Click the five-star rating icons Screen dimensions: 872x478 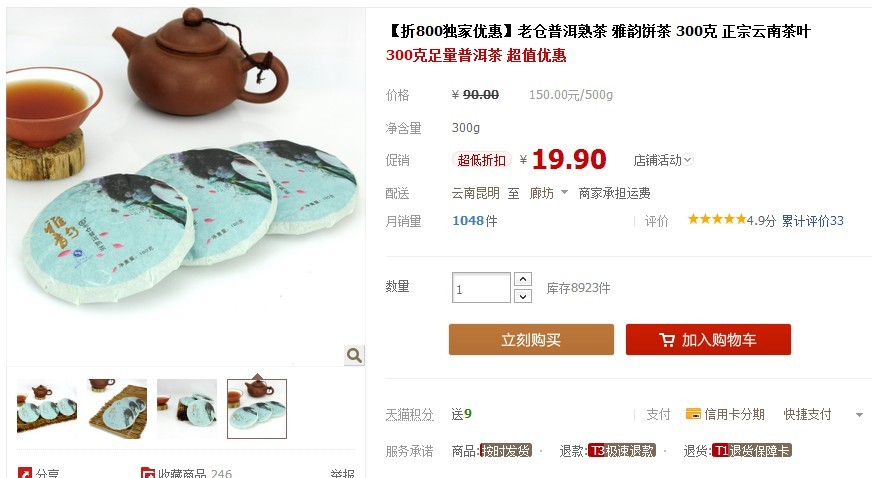(x=716, y=219)
